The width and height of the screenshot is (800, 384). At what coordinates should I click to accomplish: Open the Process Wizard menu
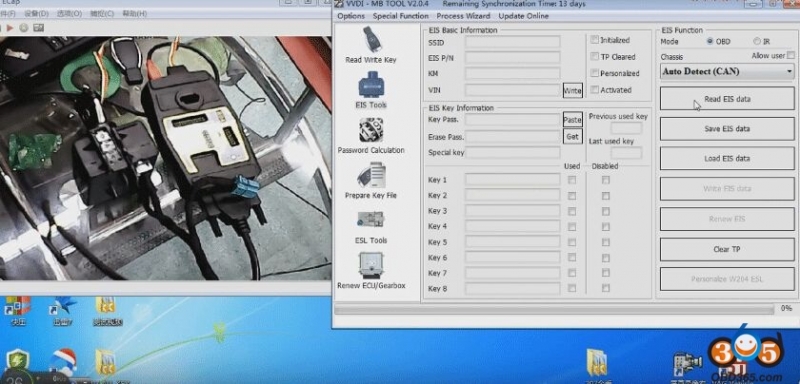(463, 16)
